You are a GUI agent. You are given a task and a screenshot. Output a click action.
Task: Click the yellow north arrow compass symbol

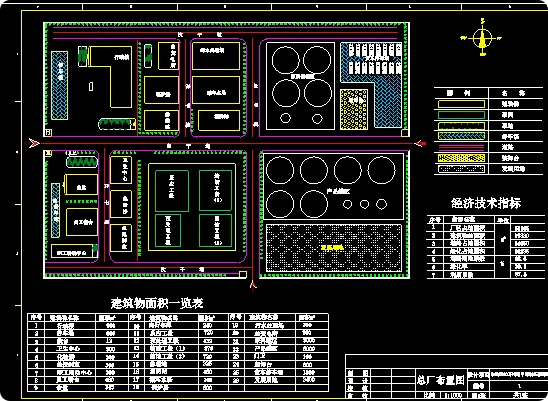click(x=482, y=38)
